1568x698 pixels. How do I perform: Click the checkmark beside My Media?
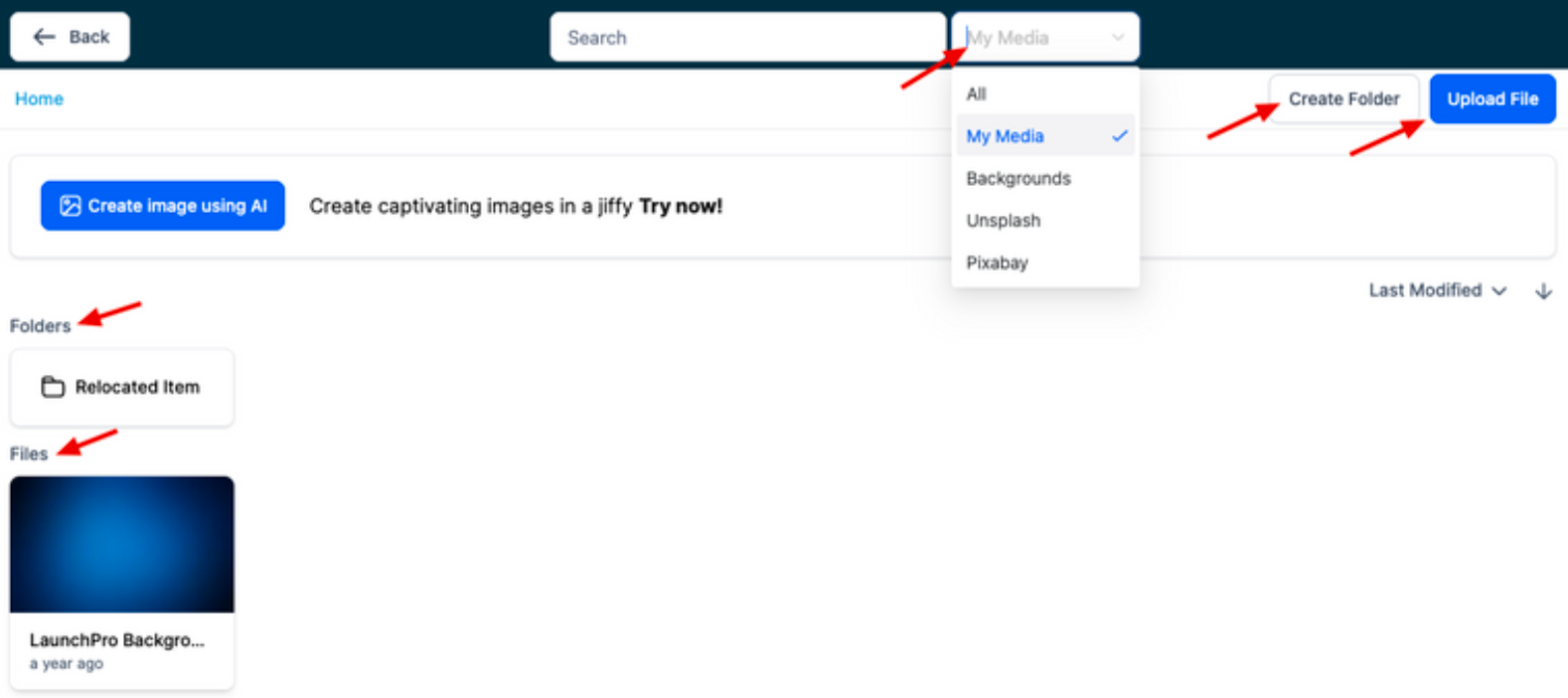pyautogui.click(x=1120, y=135)
